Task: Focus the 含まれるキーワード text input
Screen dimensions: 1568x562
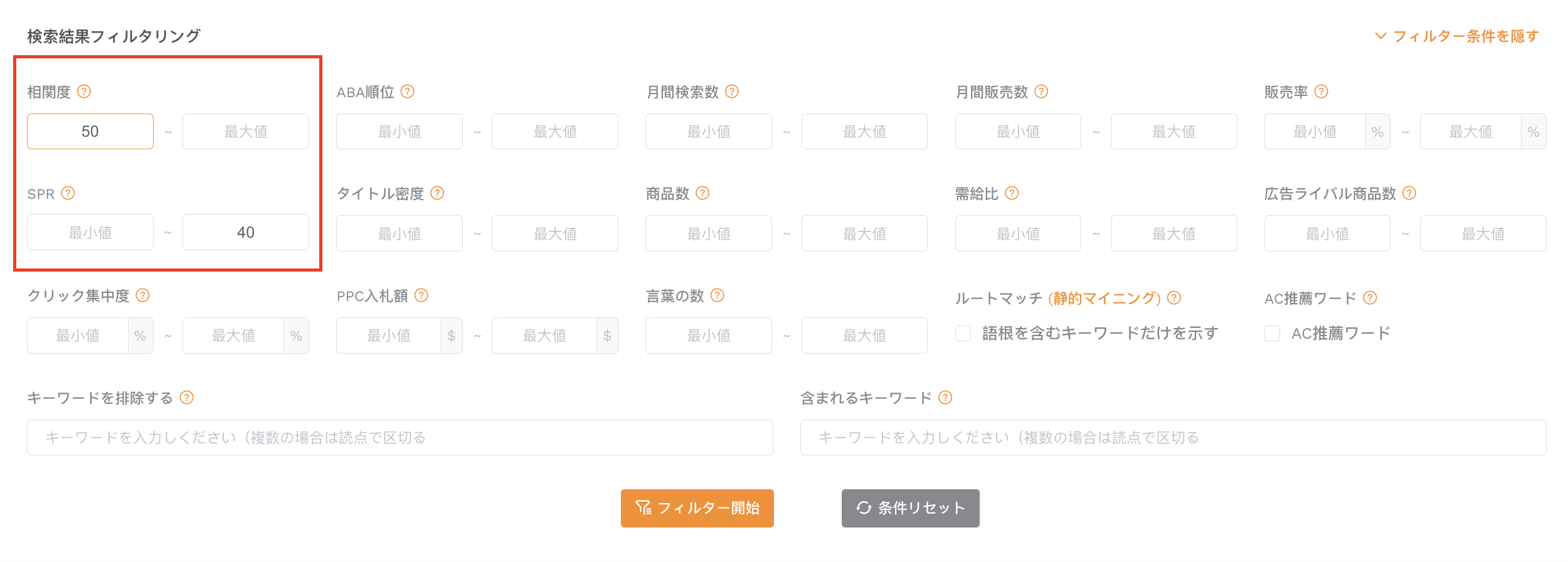Action: click(1173, 437)
